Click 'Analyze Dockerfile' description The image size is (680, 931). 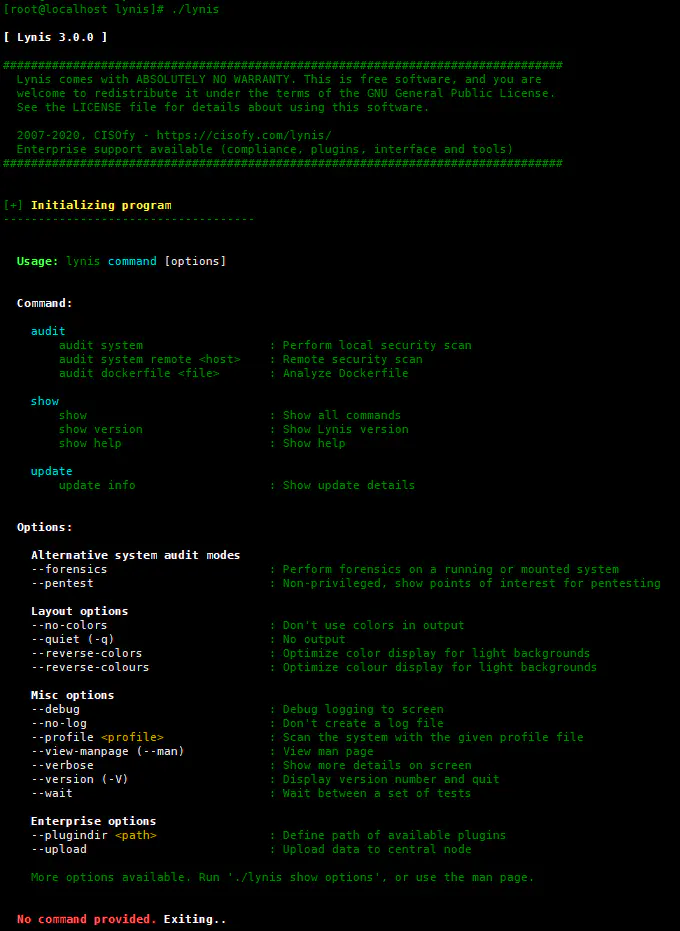click(x=346, y=373)
